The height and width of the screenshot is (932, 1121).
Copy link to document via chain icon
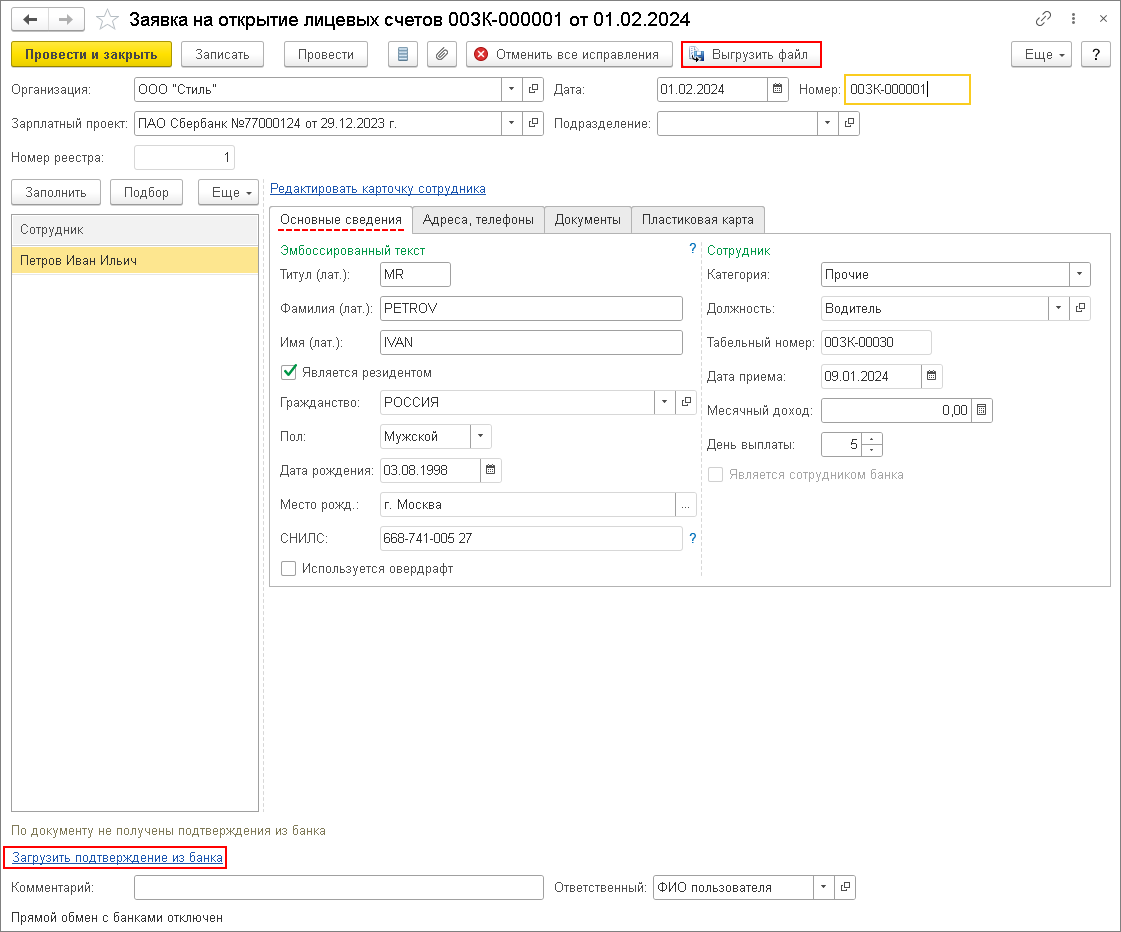[1044, 20]
